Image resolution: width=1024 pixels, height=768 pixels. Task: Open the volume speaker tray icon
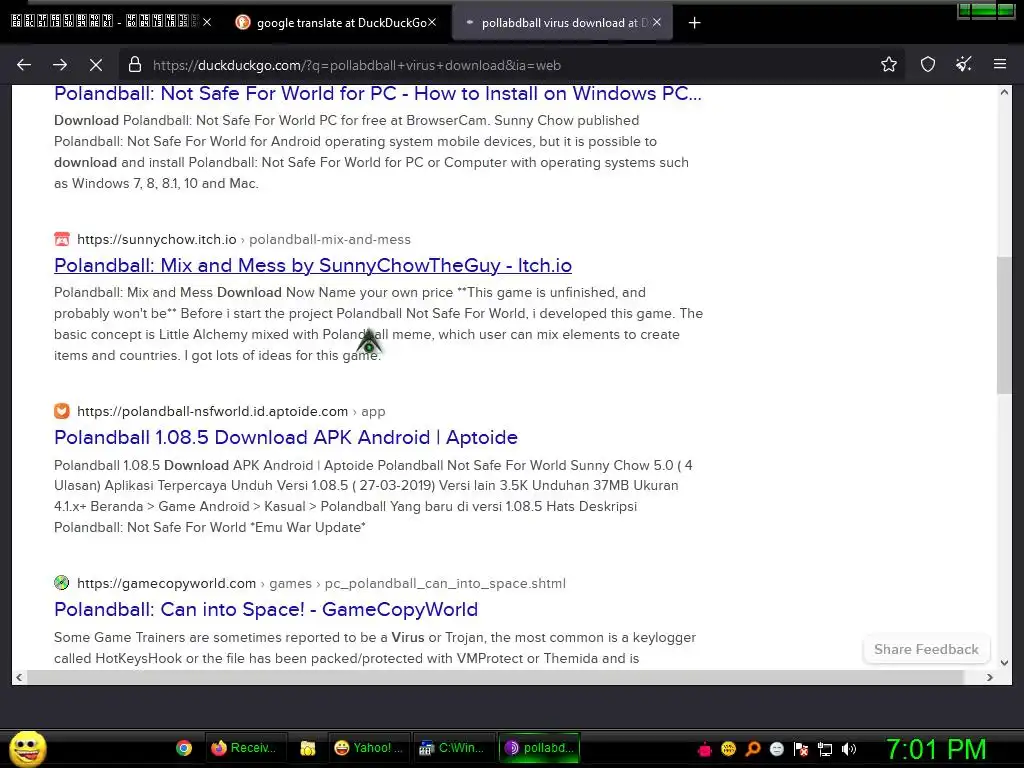pos(849,749)
